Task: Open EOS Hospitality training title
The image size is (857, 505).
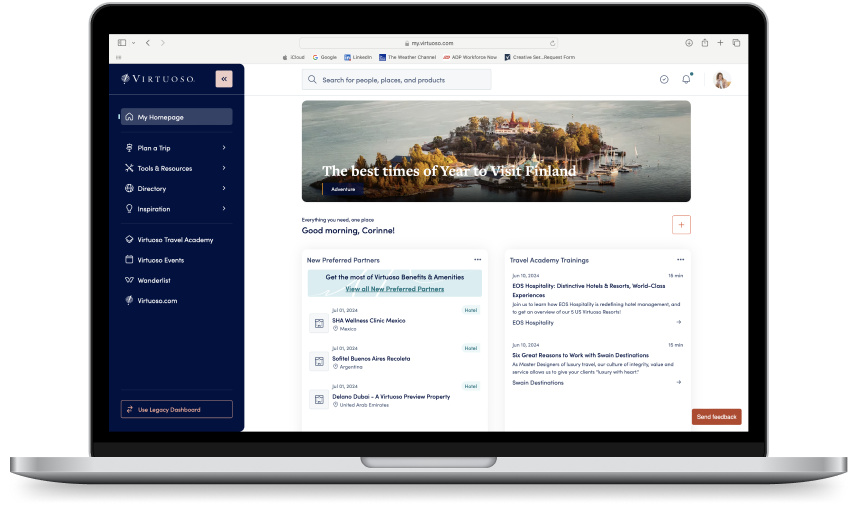Action: pyautogui.click(x=589, y=290)
